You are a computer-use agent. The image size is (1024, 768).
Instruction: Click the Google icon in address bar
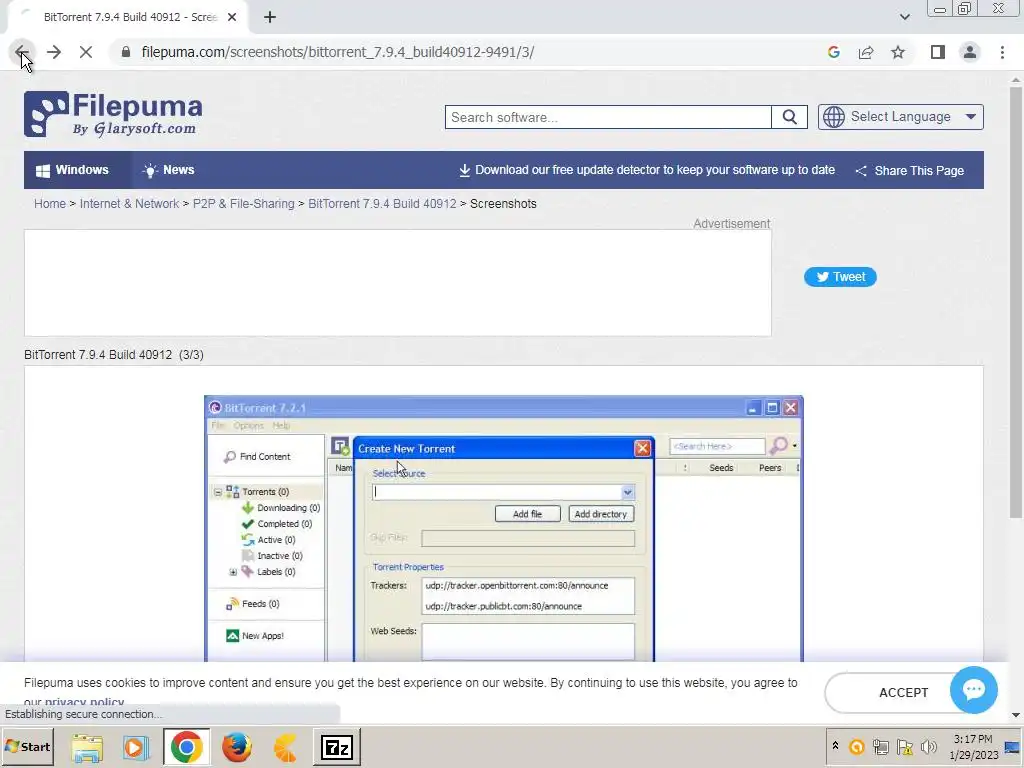833,52
